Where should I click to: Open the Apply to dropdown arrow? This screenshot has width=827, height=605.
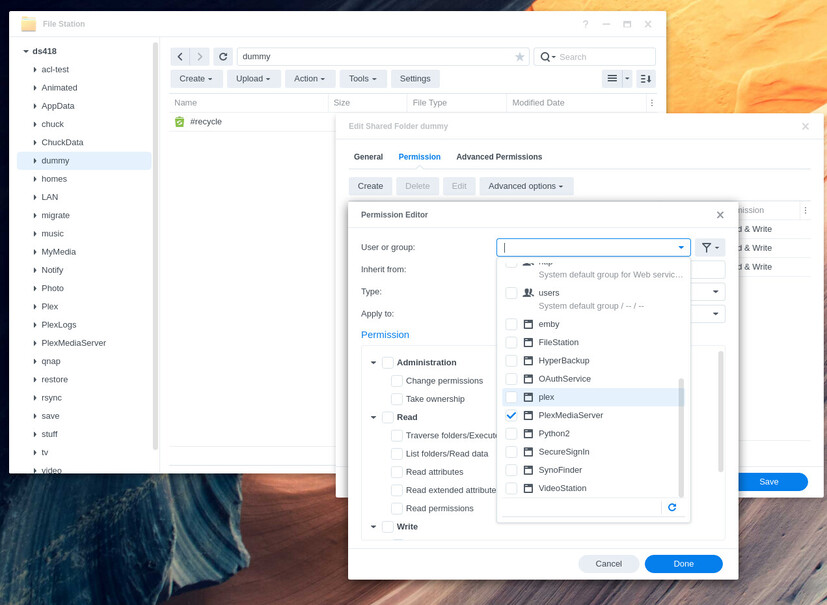[716, 314]
